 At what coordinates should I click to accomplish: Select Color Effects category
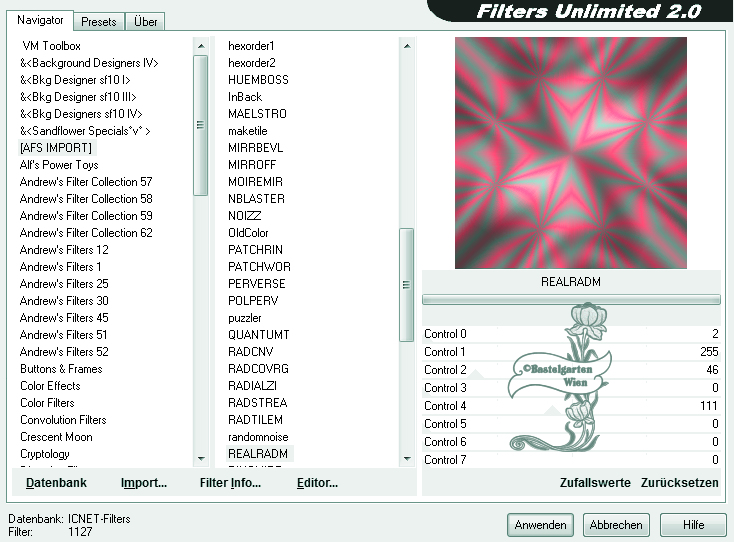click(50, 386)
